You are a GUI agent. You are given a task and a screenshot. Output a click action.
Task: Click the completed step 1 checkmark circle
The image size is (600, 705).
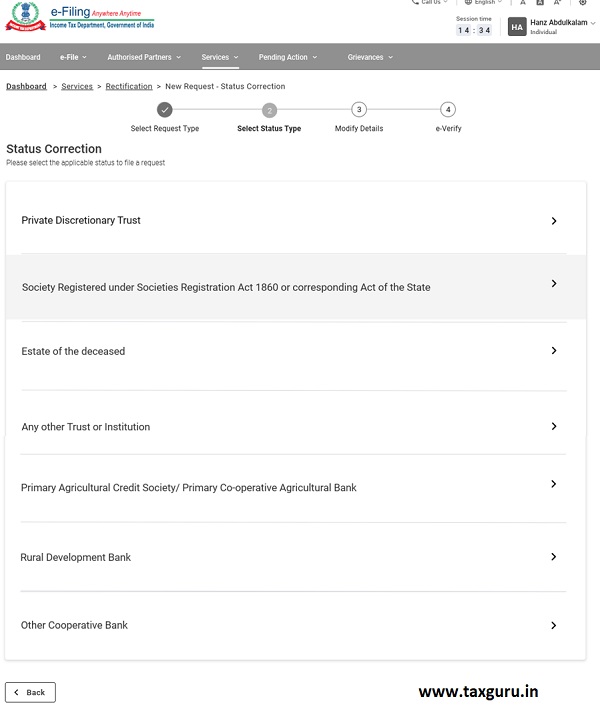[165, 110]
